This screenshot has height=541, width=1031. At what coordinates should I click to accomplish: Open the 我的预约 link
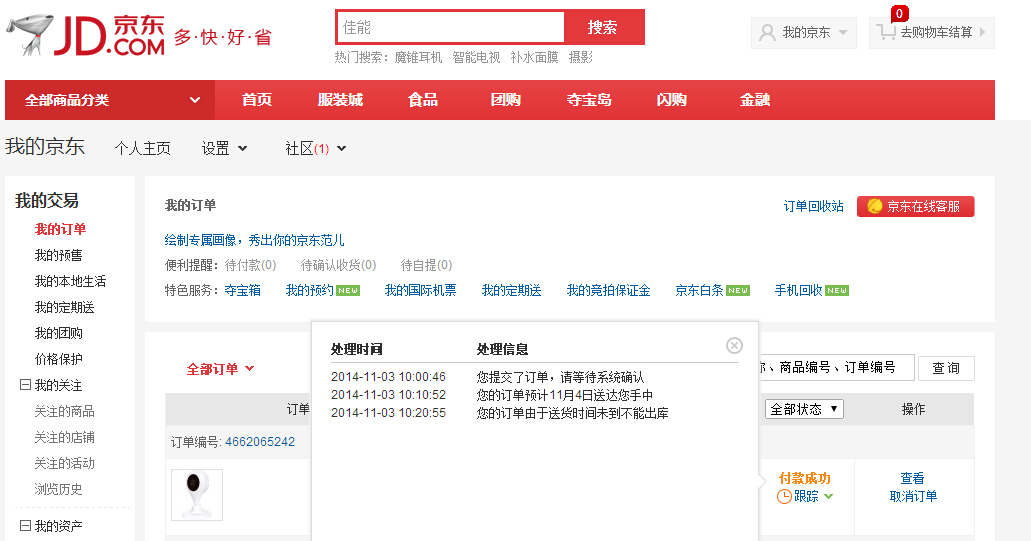[x=310, y=290]
